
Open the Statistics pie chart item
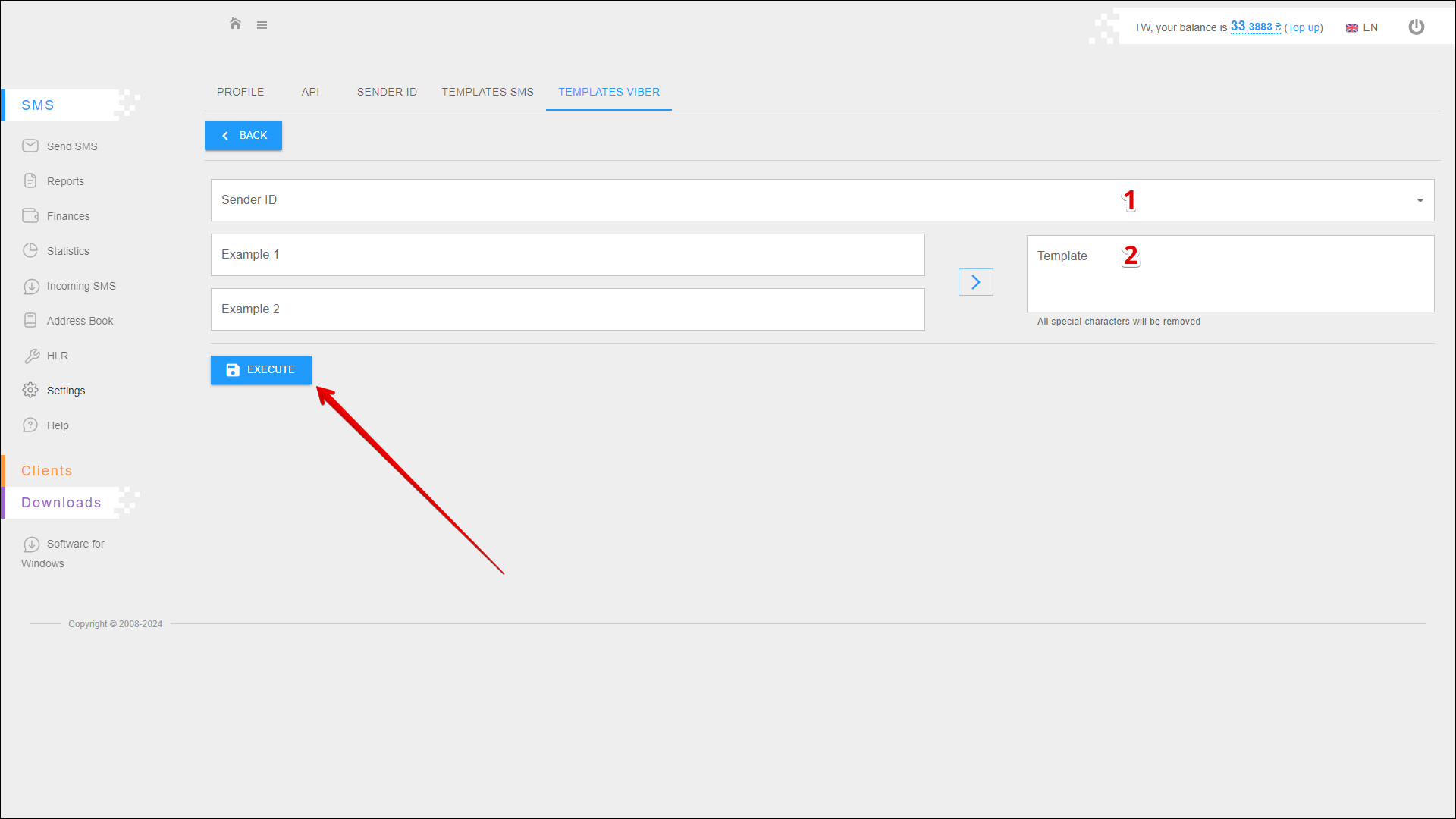click(67, 251)
